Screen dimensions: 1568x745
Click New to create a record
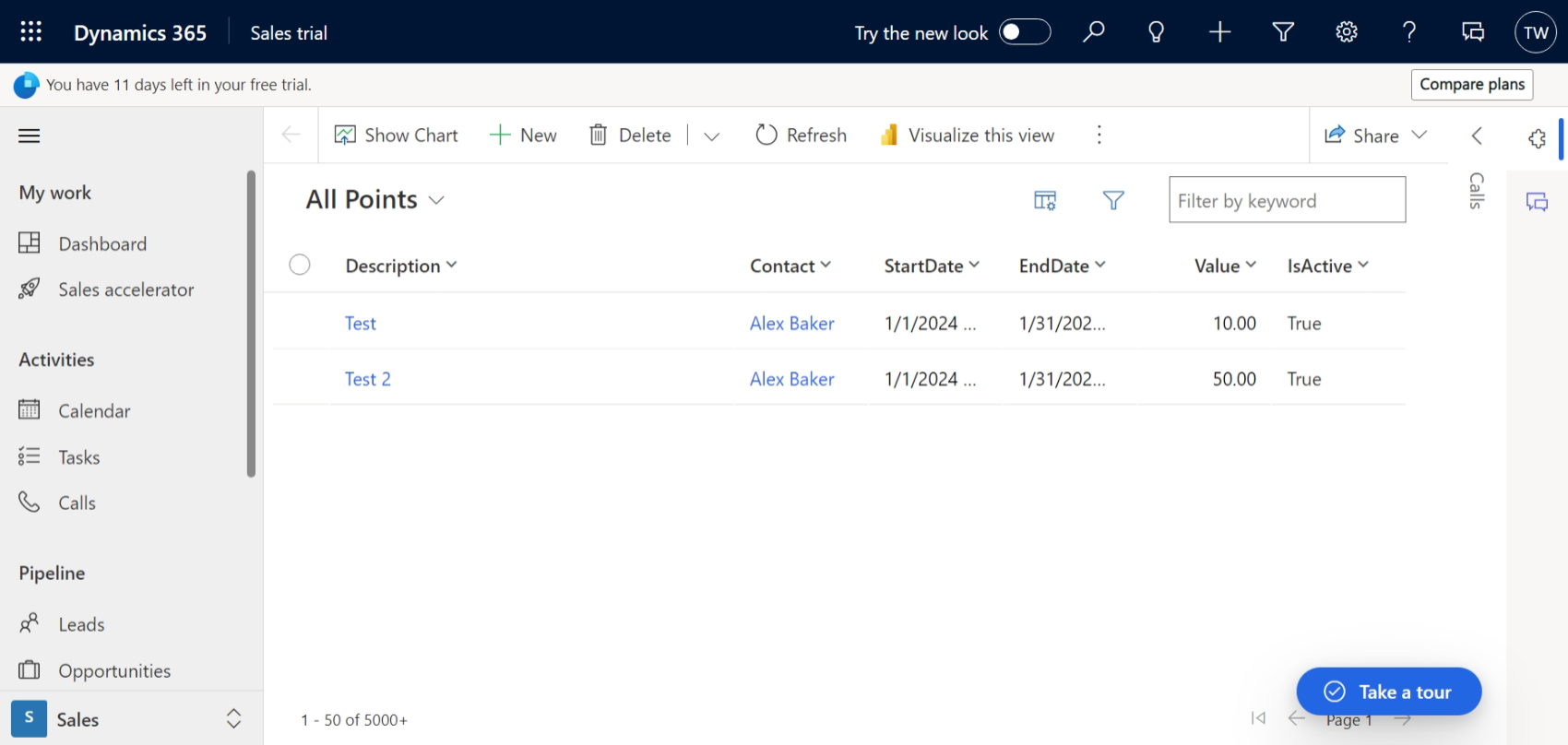[x=523, y=136]
